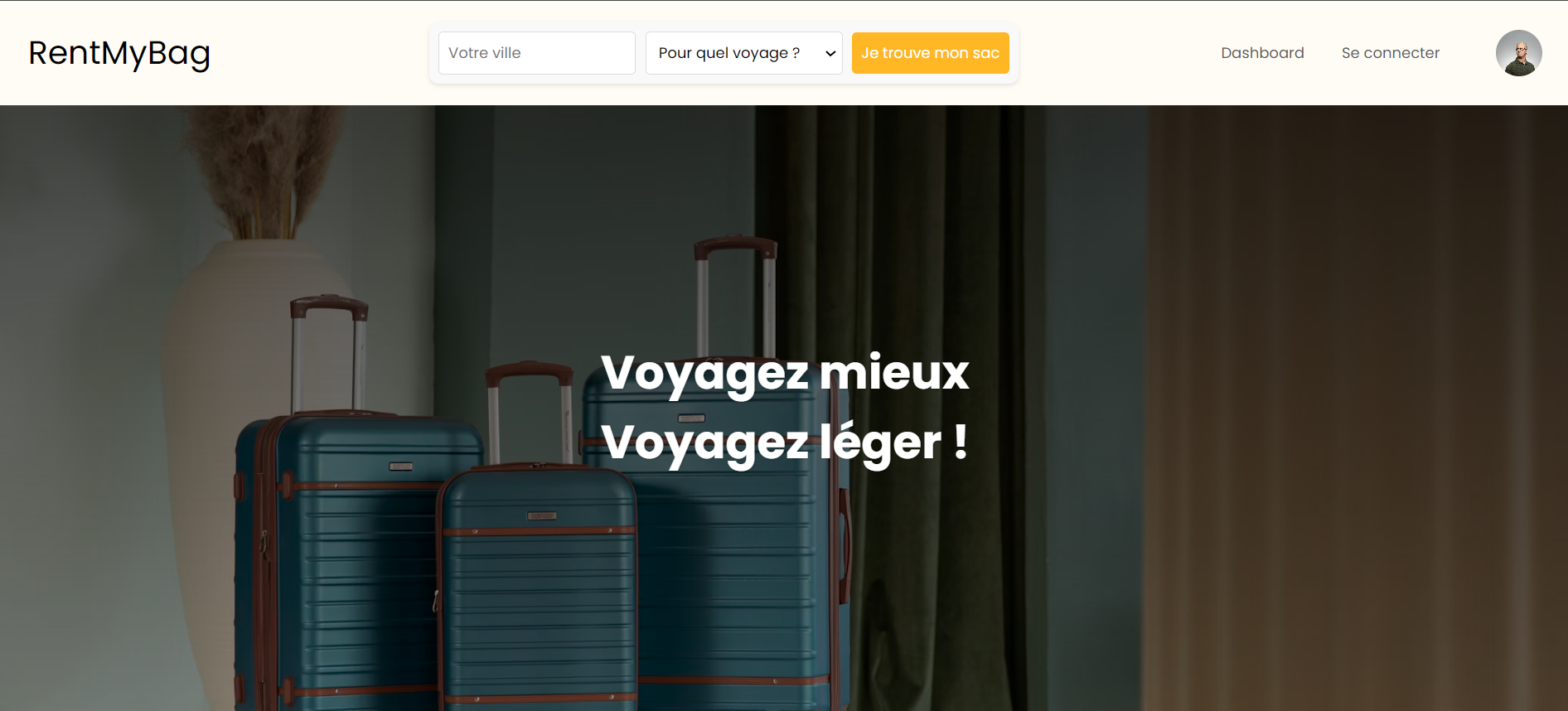Viewport: 1568px width, 711px height.
Task: Click the chevron arrow in voyage dropdown
Action: (x=830, y=54)
